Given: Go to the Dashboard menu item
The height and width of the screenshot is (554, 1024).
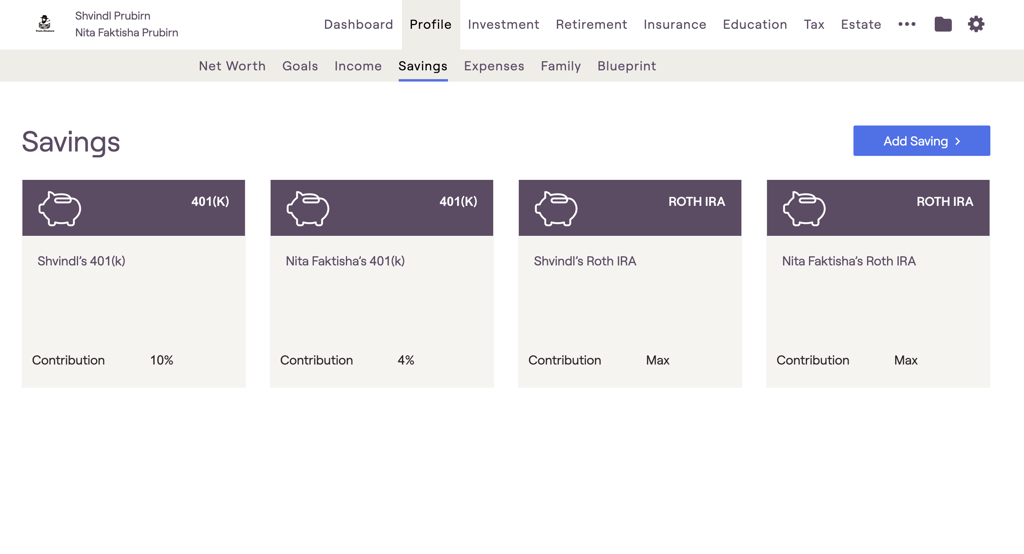Looking at the screenshot, I should (358, 24).
